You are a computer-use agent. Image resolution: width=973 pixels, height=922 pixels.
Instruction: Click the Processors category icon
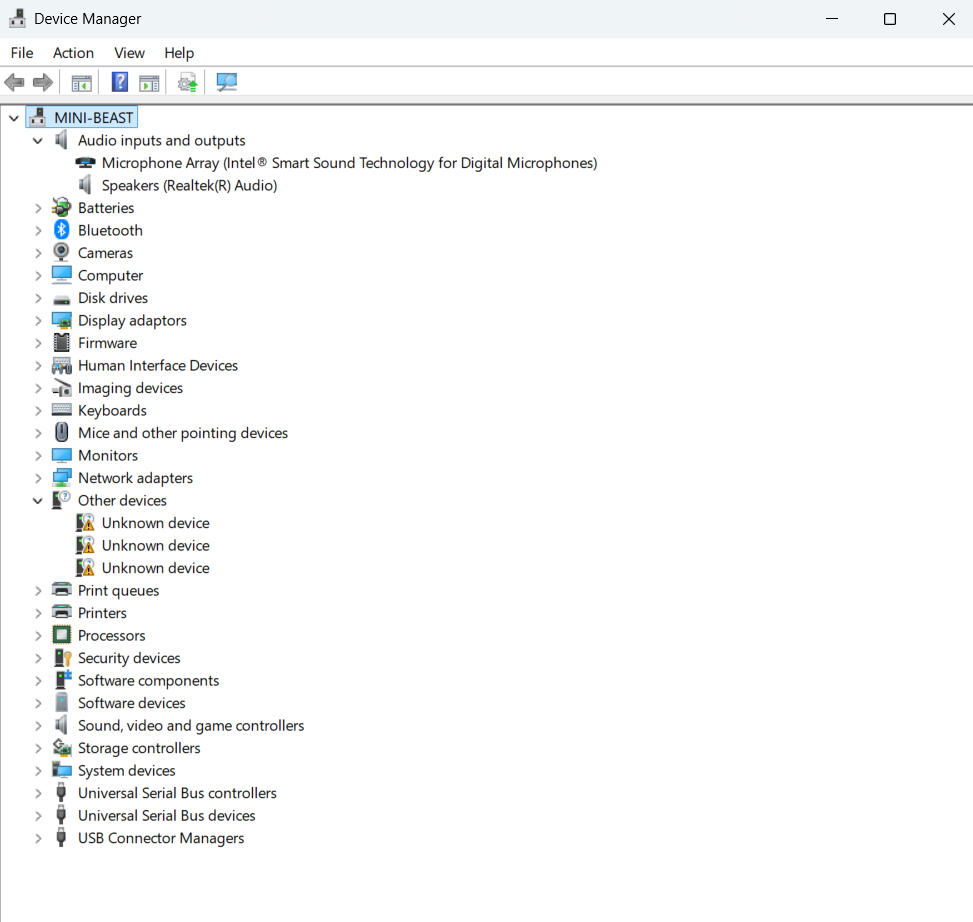pos(61,635)
